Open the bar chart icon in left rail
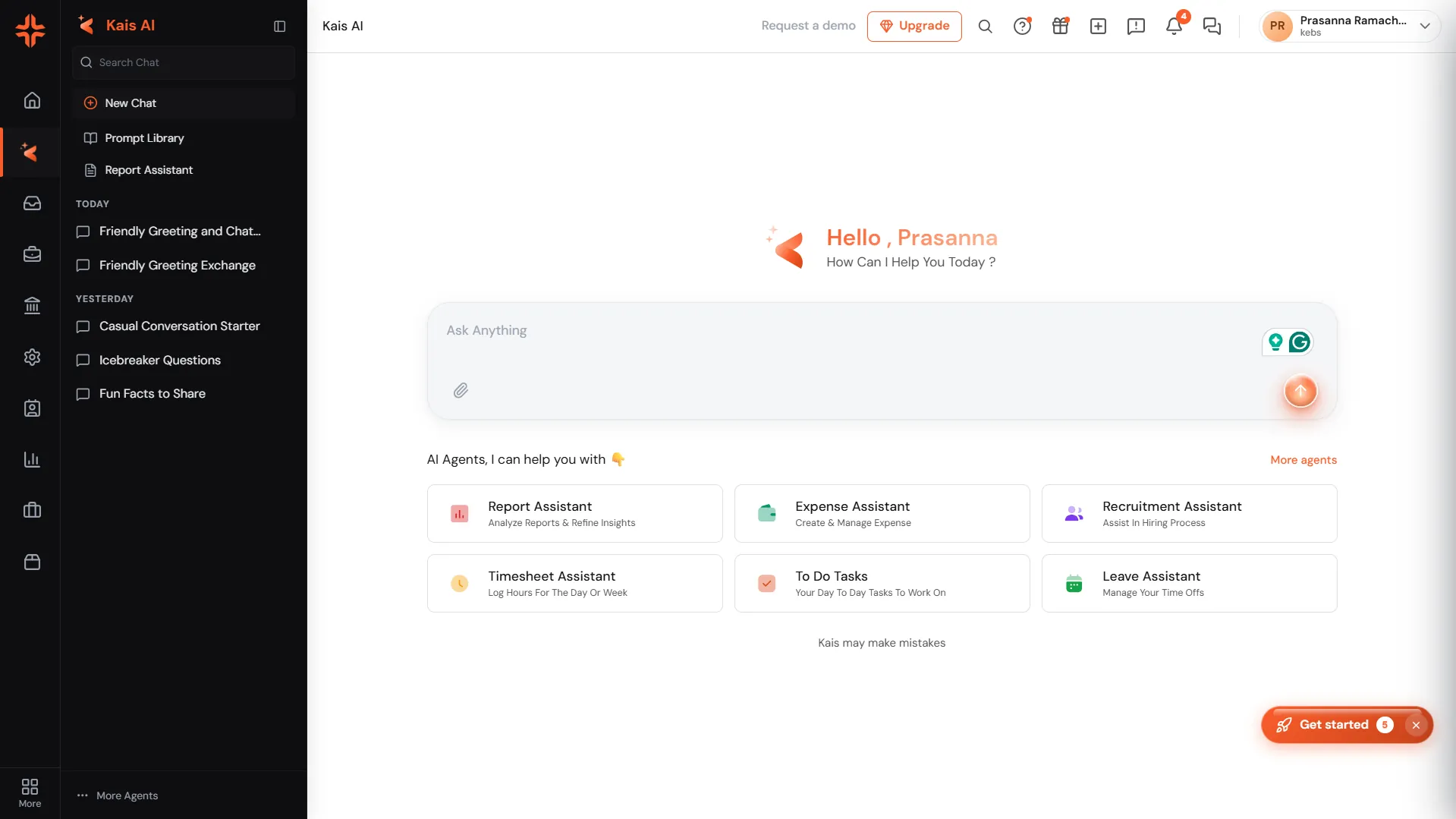 click(32, 459)
